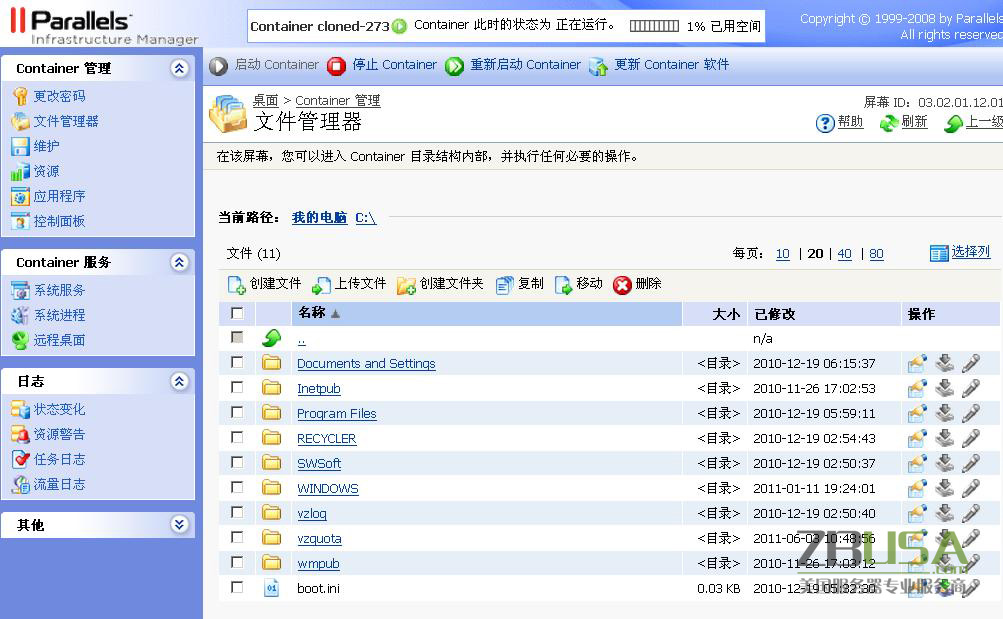Click the 系统服务 sidebar icon
The height and width of the screenshot is (619, 1003).
click(x=20, y=290)
